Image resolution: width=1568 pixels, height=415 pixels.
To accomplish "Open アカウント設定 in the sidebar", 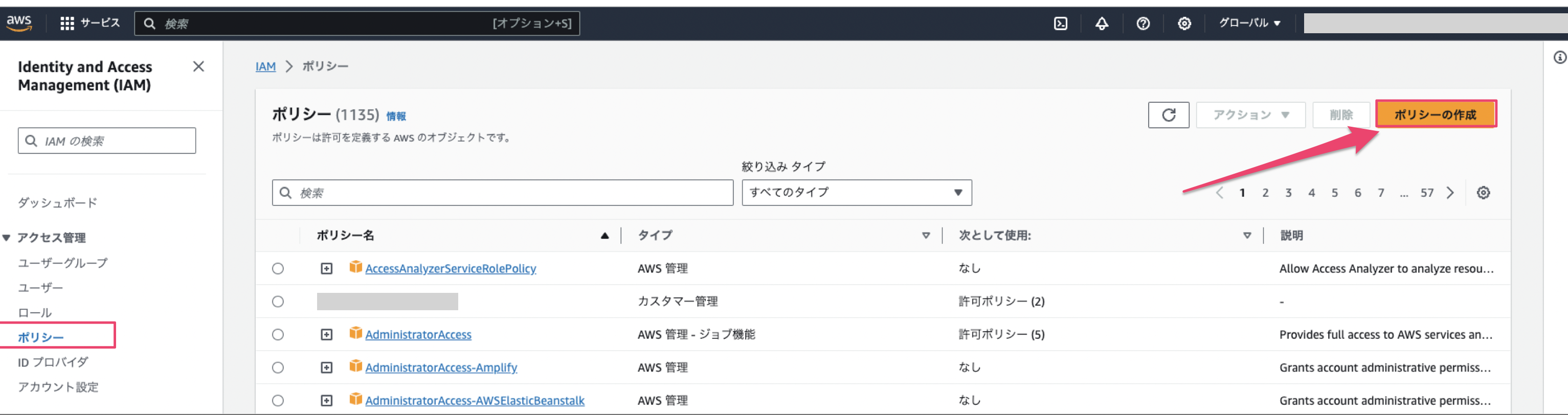I will pyautogui.click(x=58, y=387).
